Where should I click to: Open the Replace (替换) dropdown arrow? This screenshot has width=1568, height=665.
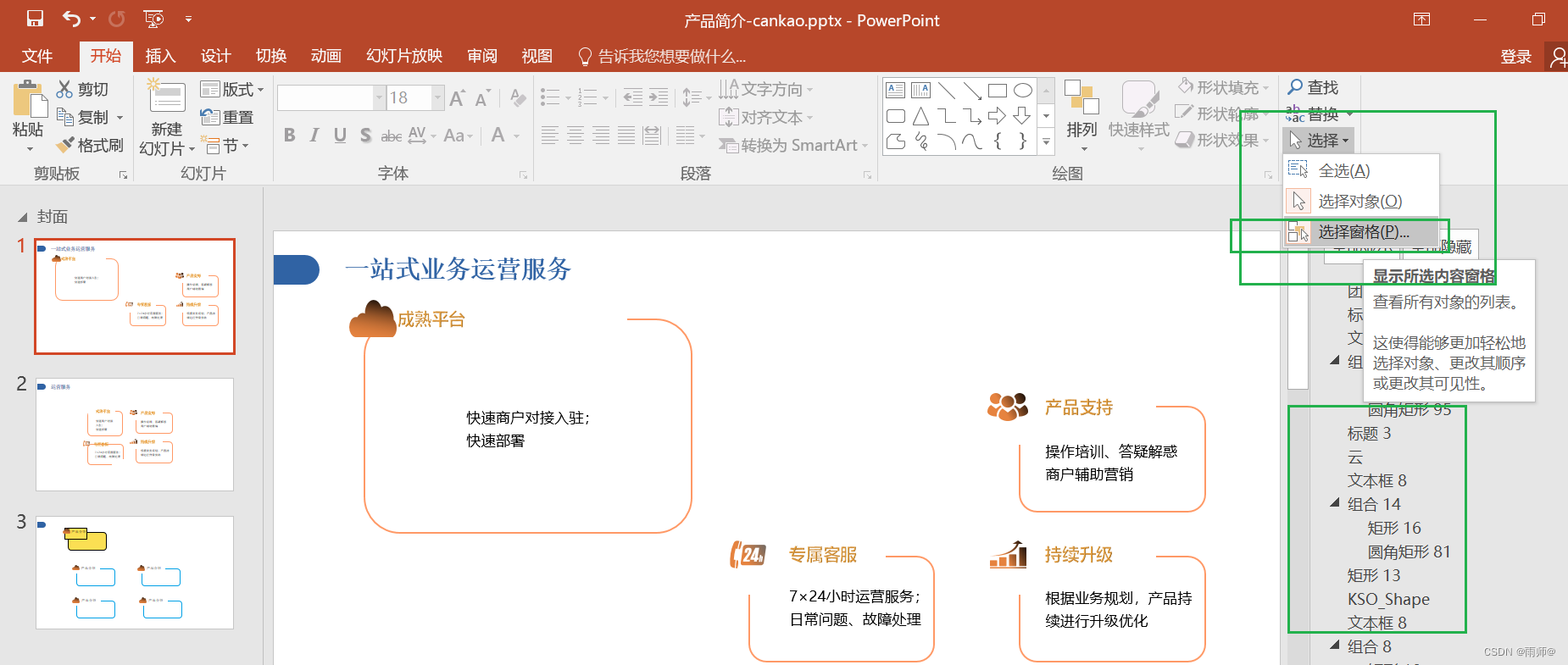[1349, 114]
